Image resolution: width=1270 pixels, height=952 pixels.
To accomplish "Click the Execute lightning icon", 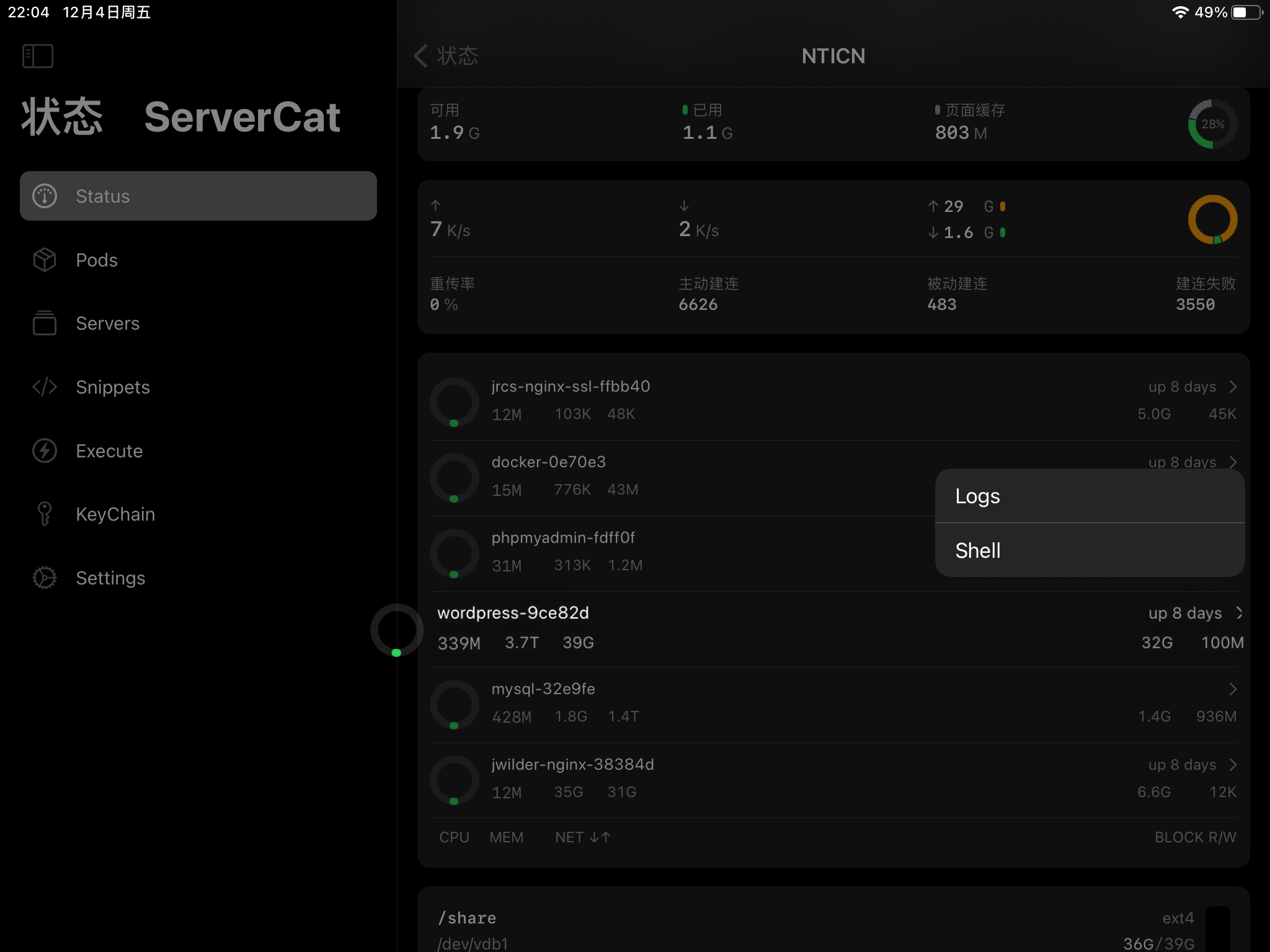I will pos(45,451).
